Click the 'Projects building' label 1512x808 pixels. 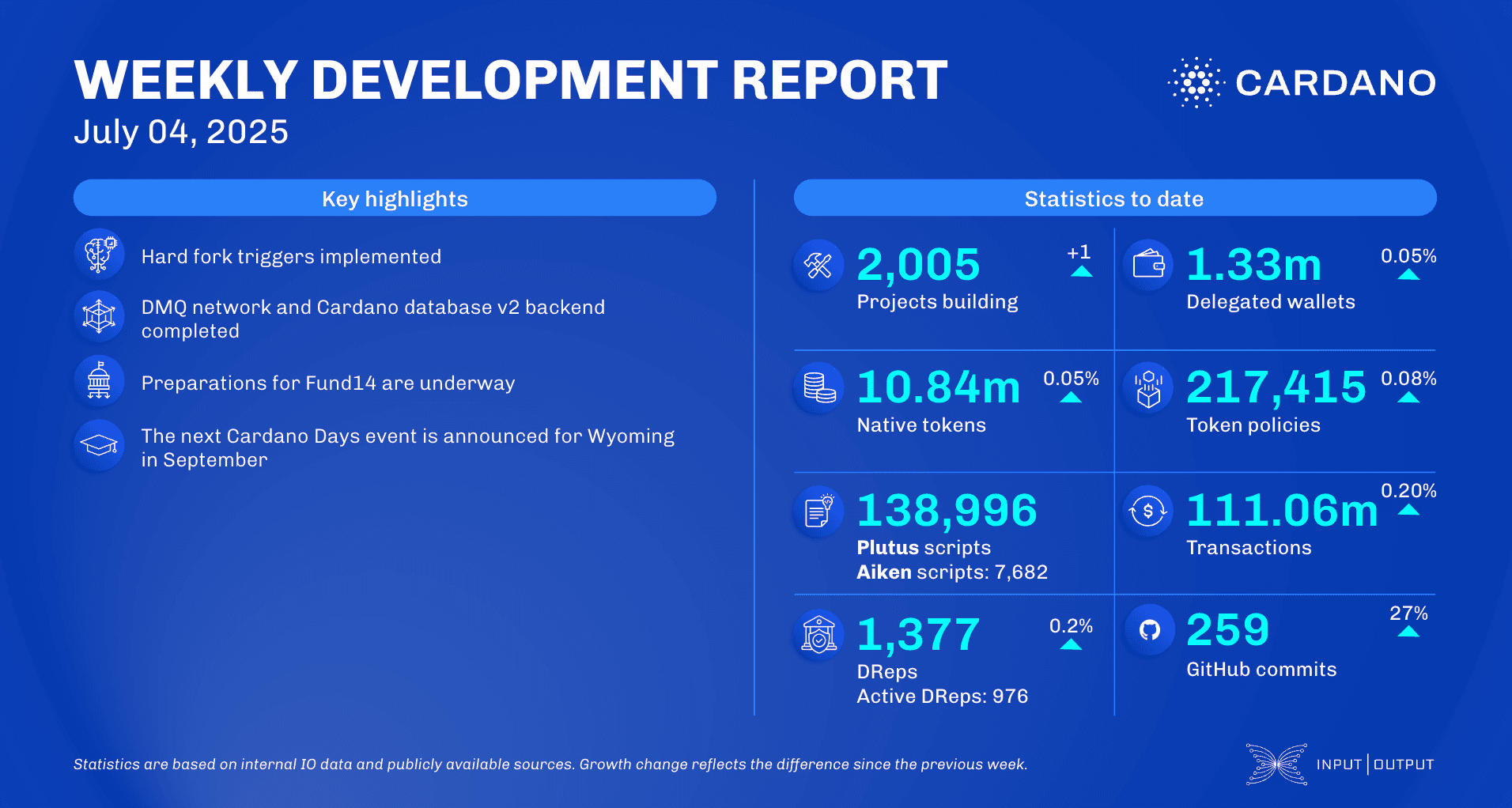[937, 302]
